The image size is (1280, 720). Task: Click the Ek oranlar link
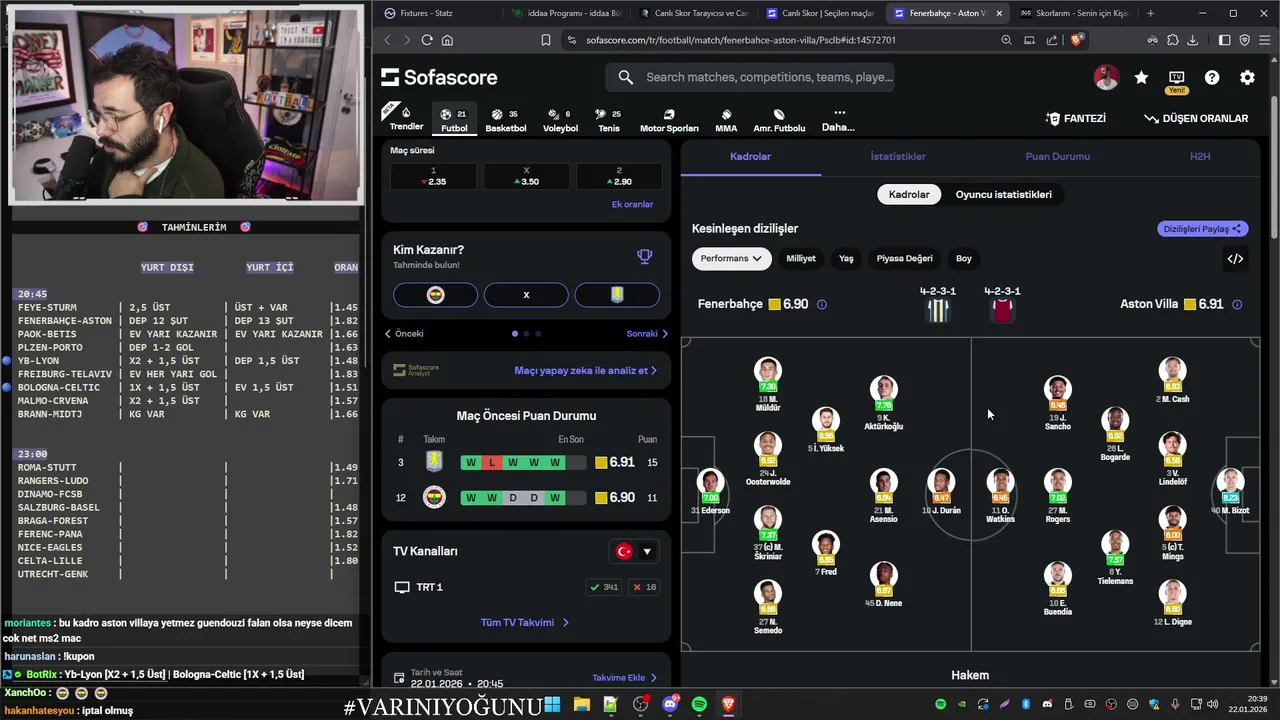click(x=632, y=204)
